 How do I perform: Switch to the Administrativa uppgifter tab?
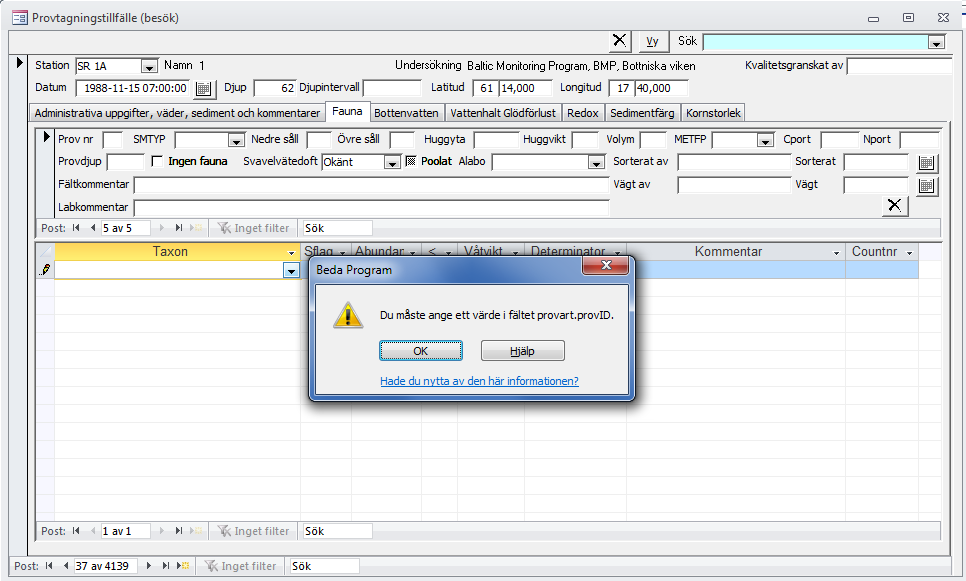point(177,113)
